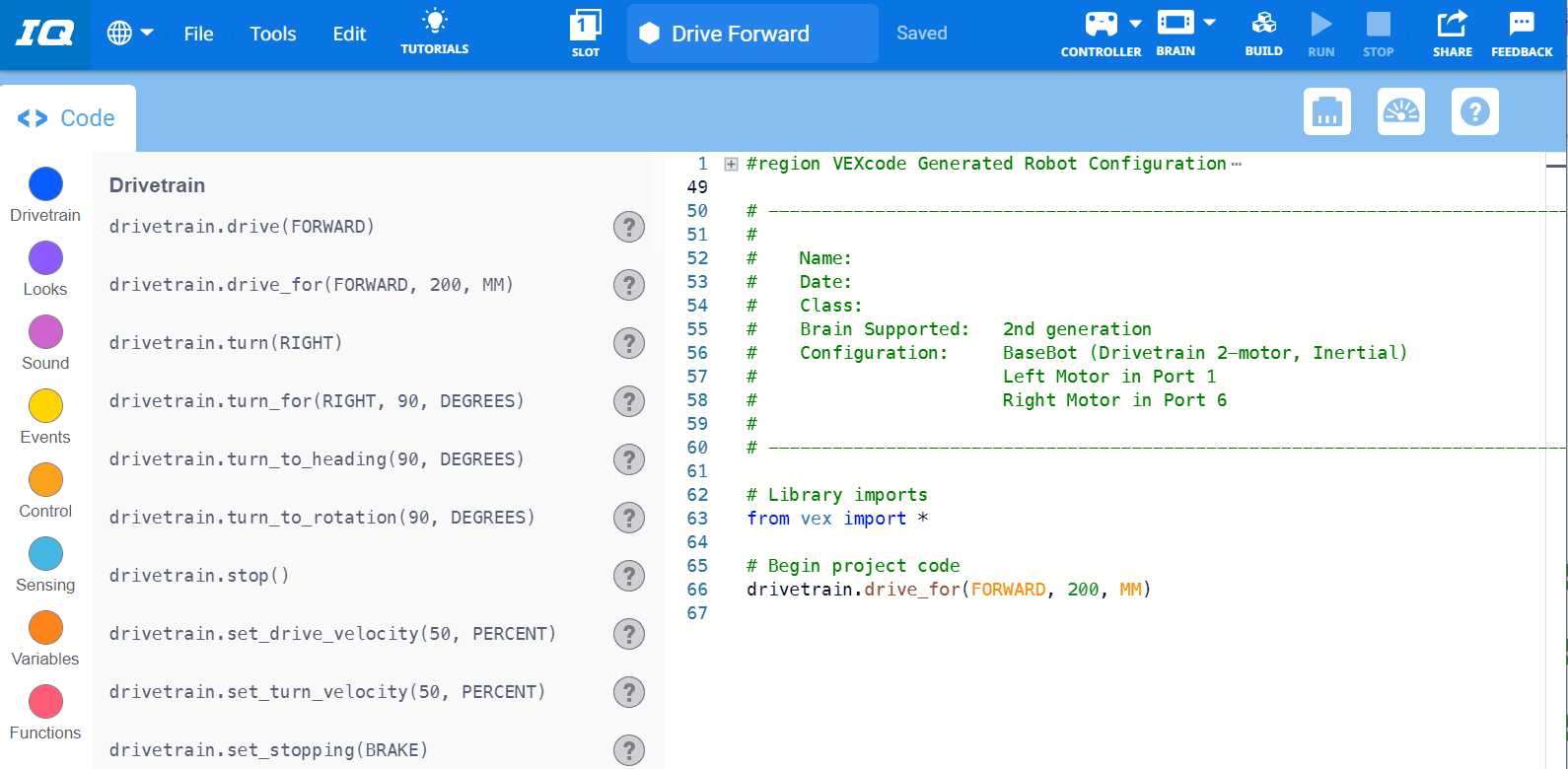Open the Help question mark panel
1568x769 pixels.
click(x=1475, y=111)
